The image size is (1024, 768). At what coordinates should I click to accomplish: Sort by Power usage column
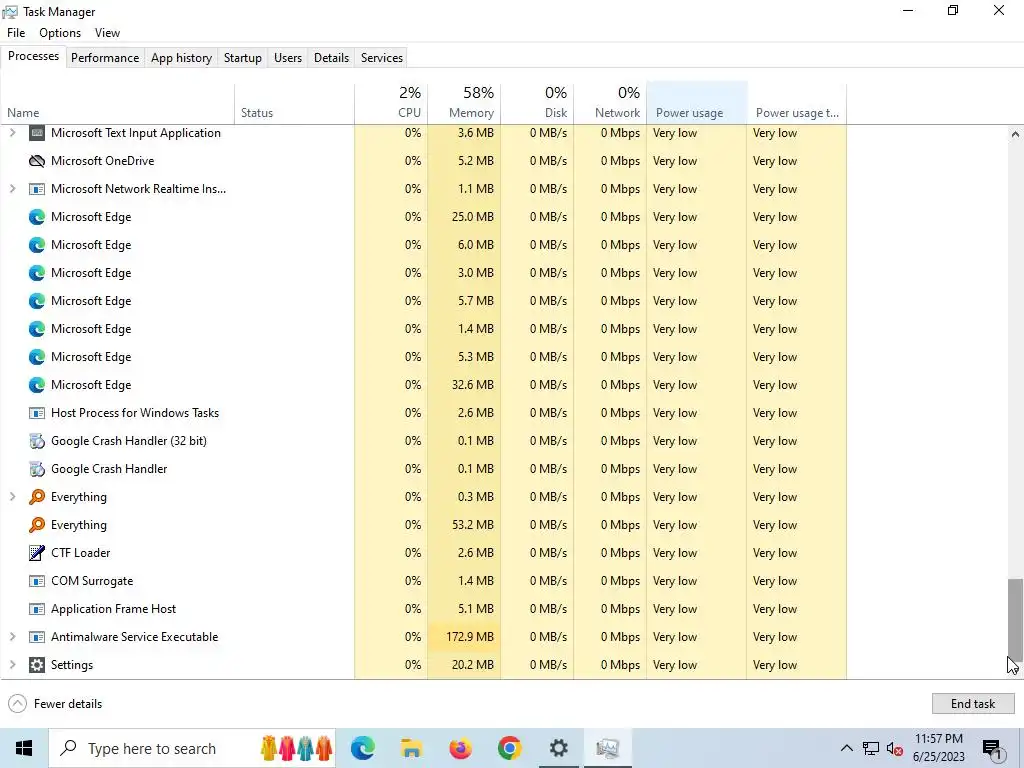coord(697,103)
